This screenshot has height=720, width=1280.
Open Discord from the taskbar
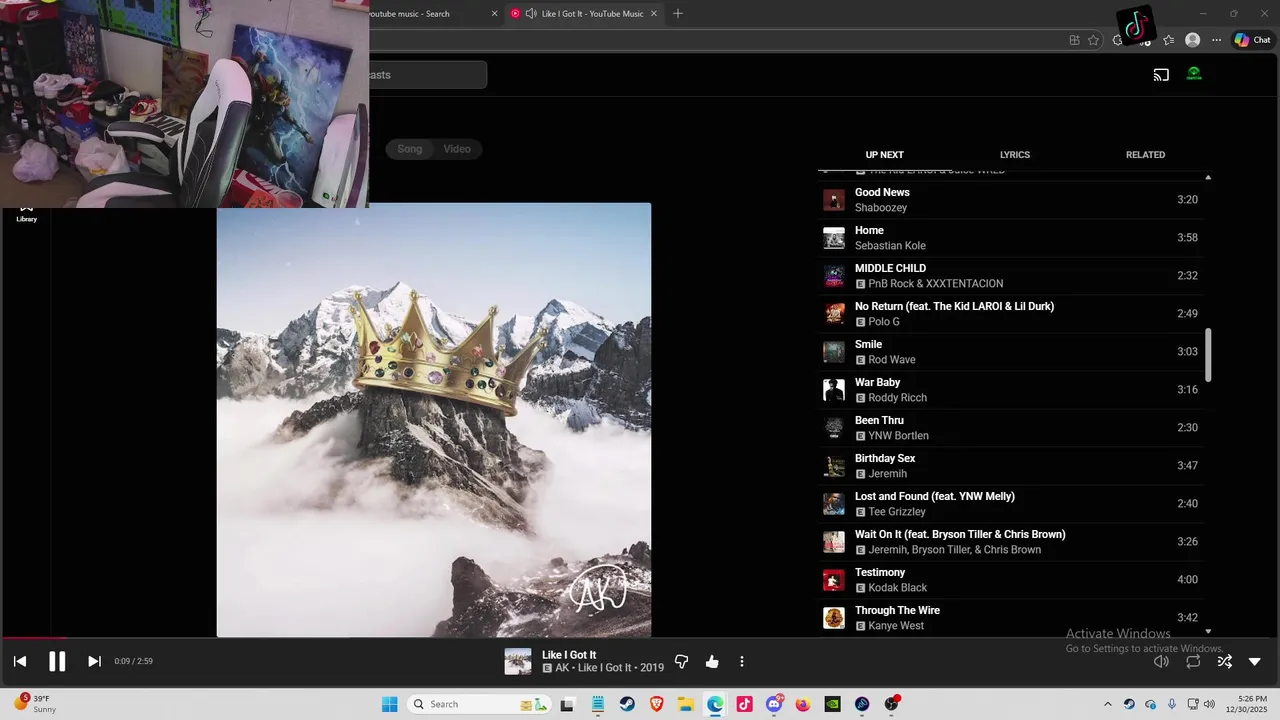pos(774,704)
